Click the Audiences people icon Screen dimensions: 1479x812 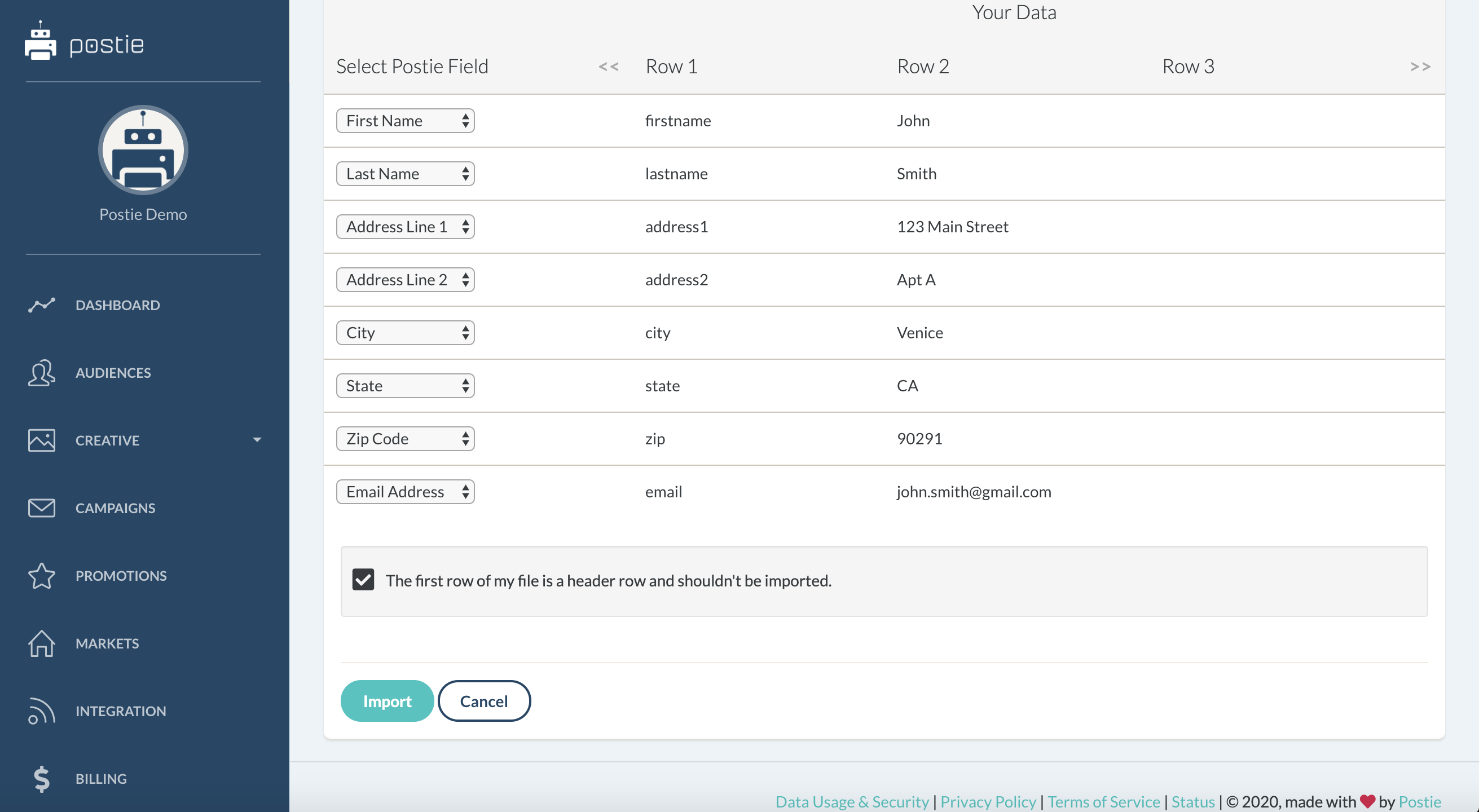pyautogui.click(x=41, y=372)
